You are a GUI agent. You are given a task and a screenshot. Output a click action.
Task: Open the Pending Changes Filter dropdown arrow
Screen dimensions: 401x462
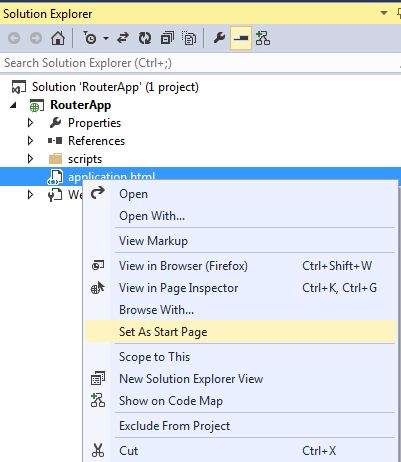[106, 38]
